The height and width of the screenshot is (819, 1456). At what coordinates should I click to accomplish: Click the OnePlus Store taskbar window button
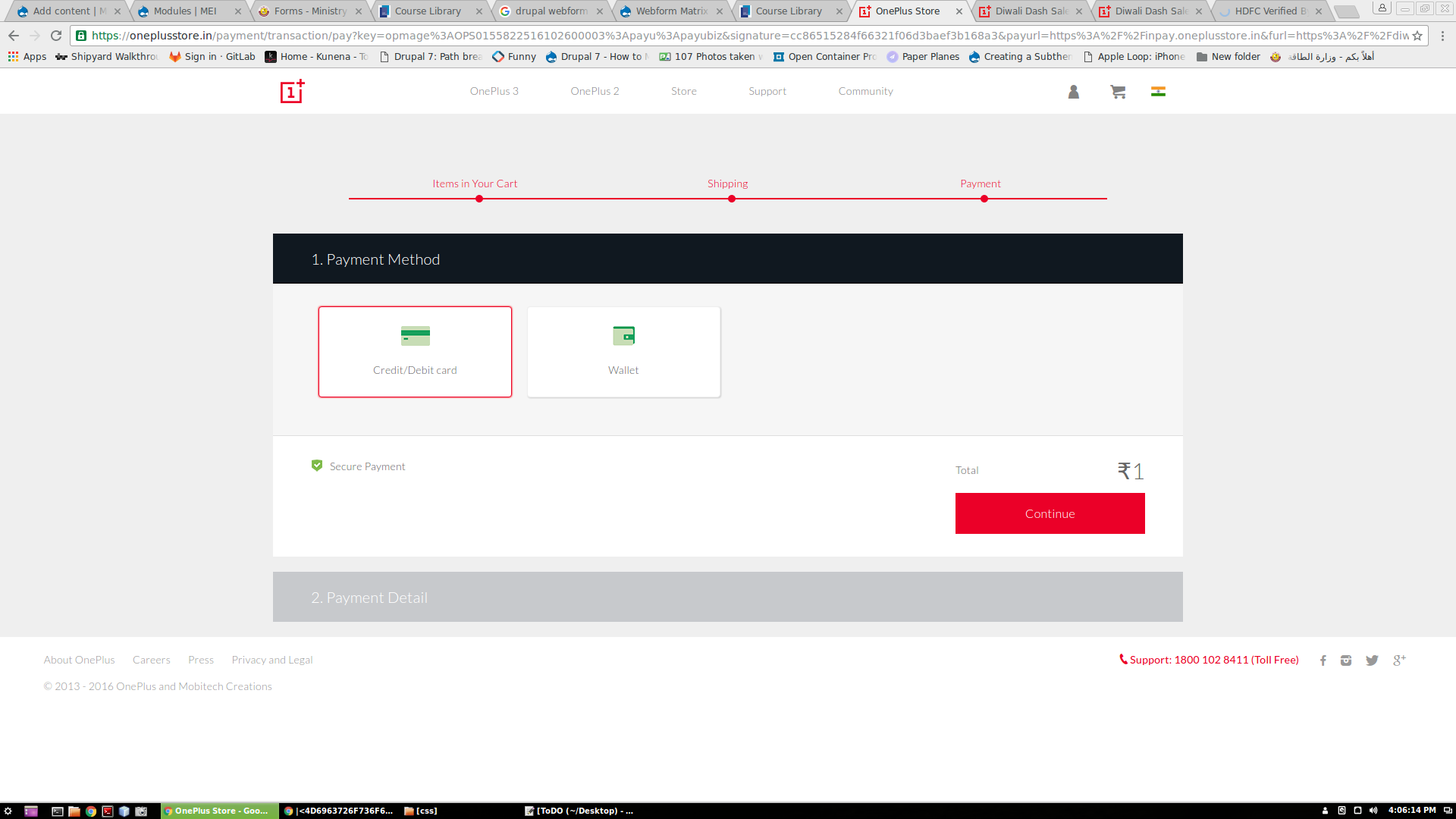(x=219, y=811)
